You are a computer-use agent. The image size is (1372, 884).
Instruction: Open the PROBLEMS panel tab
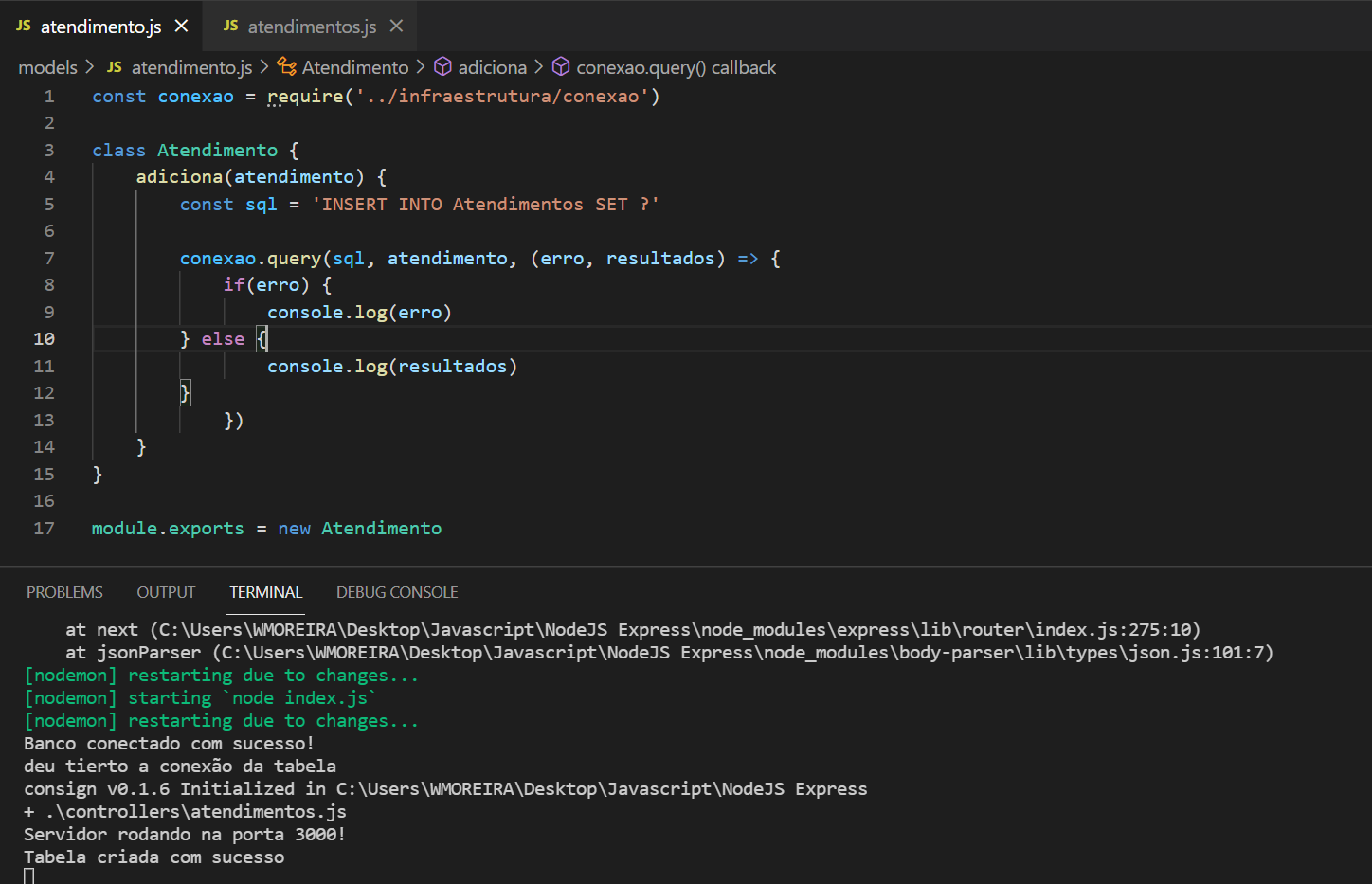[64, 592]
